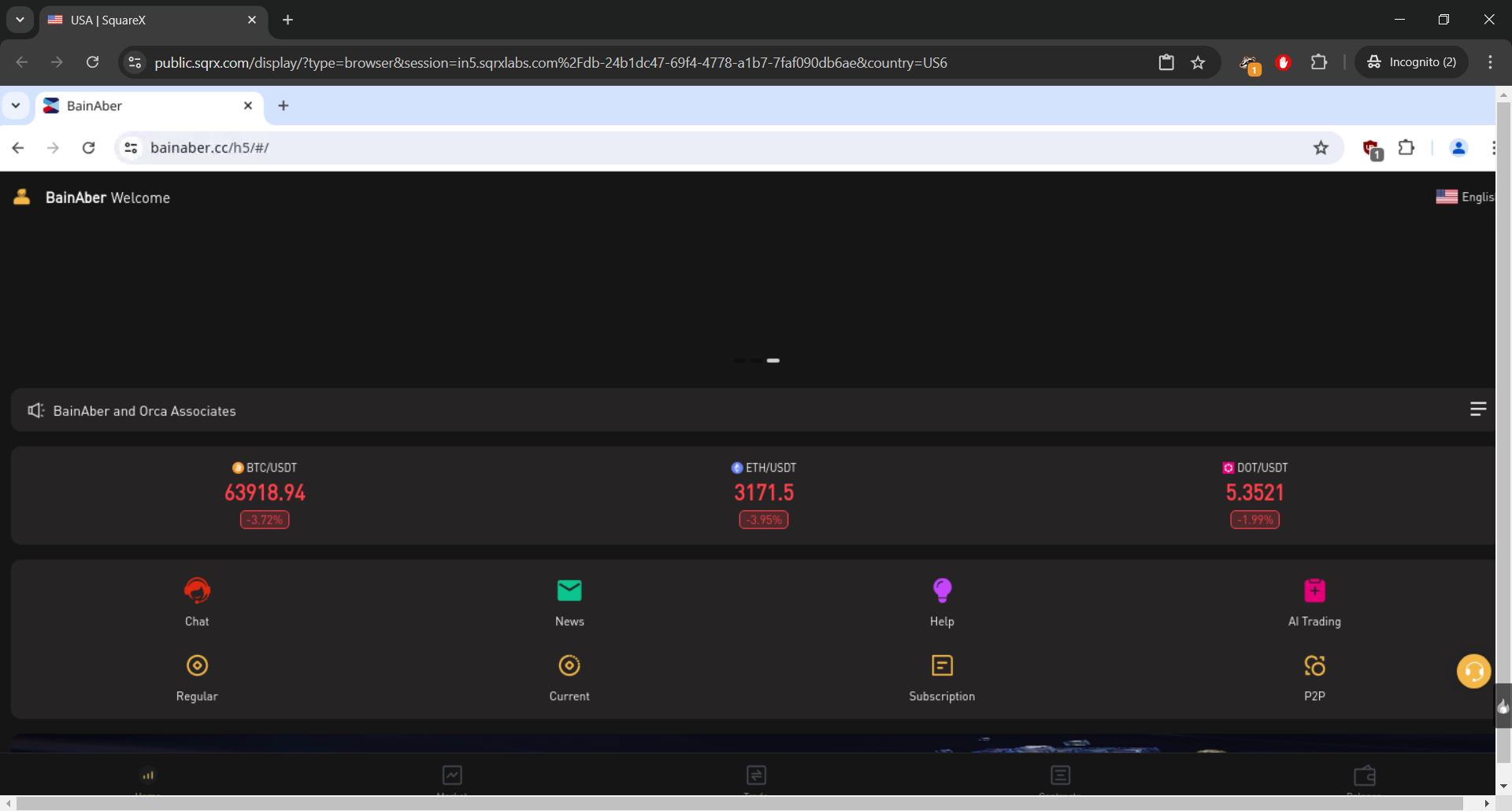Select the Regular icon
Screen dimensions: 1512x811
pyautogui.click(x=197, y=666)
